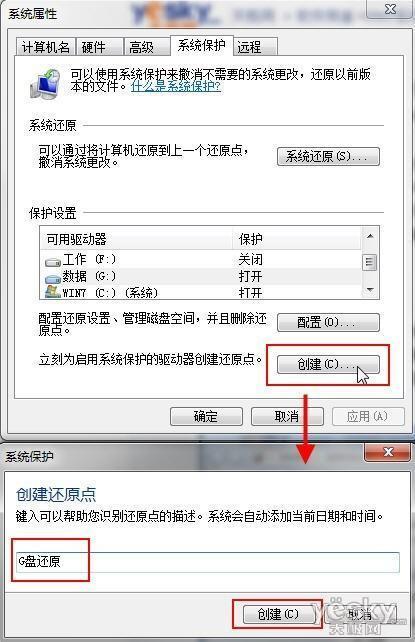Click 创建(C)... in System Properties
The height and width of the screenshot is (642, 415).
pos(328,364)
